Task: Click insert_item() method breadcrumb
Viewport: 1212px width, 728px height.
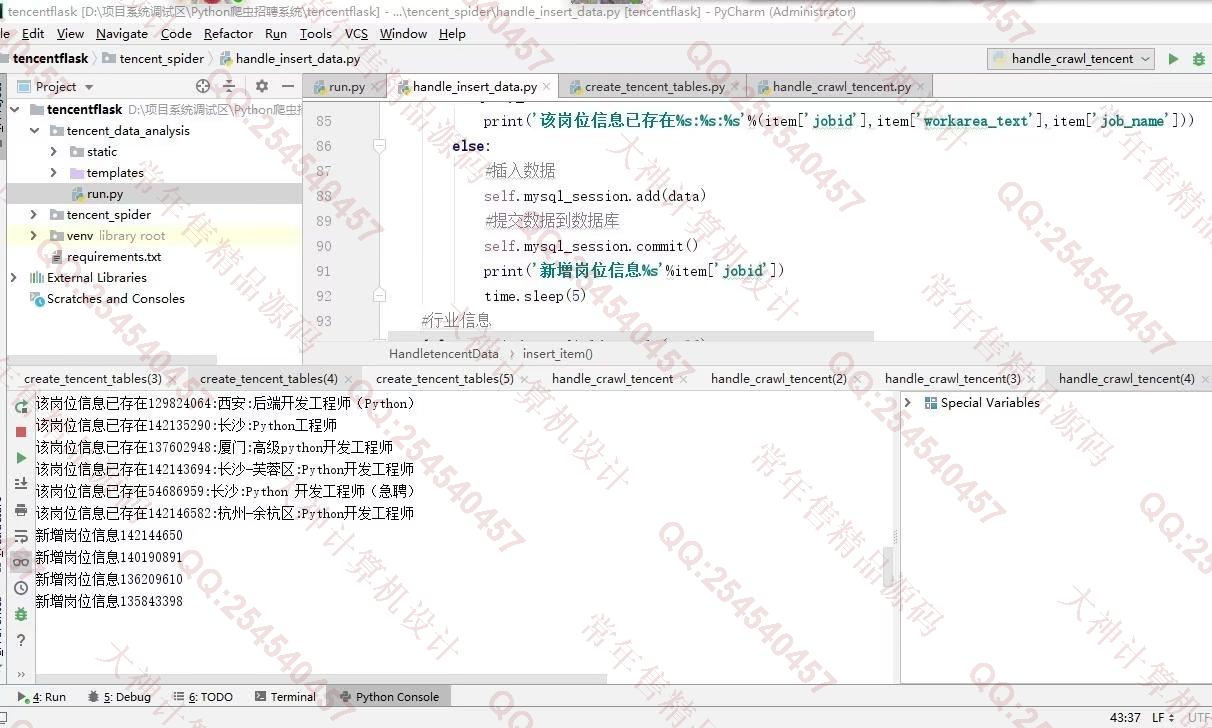Action: point(557,353)
